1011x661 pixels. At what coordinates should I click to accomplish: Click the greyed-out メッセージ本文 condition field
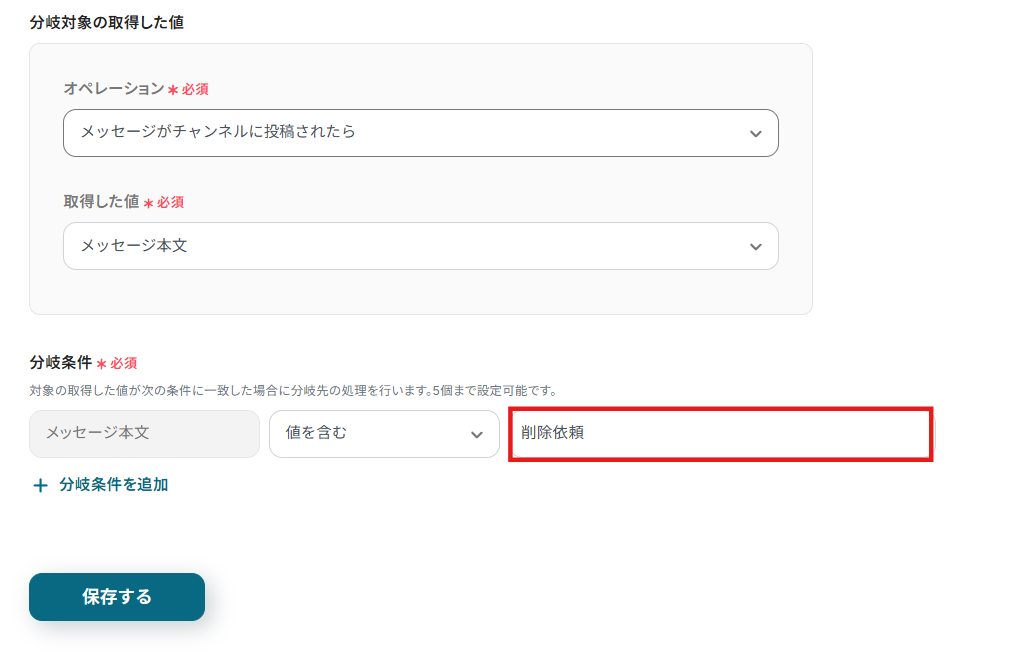(144, 434)
